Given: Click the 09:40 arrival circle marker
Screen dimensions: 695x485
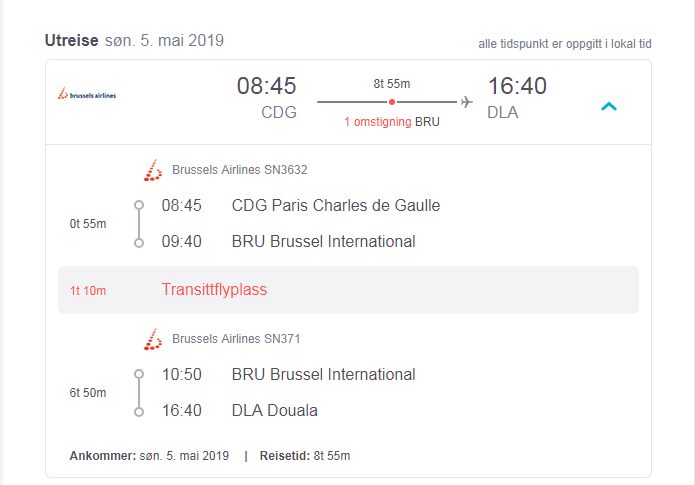Looking at the screenshot, I should tap(139, 243).
